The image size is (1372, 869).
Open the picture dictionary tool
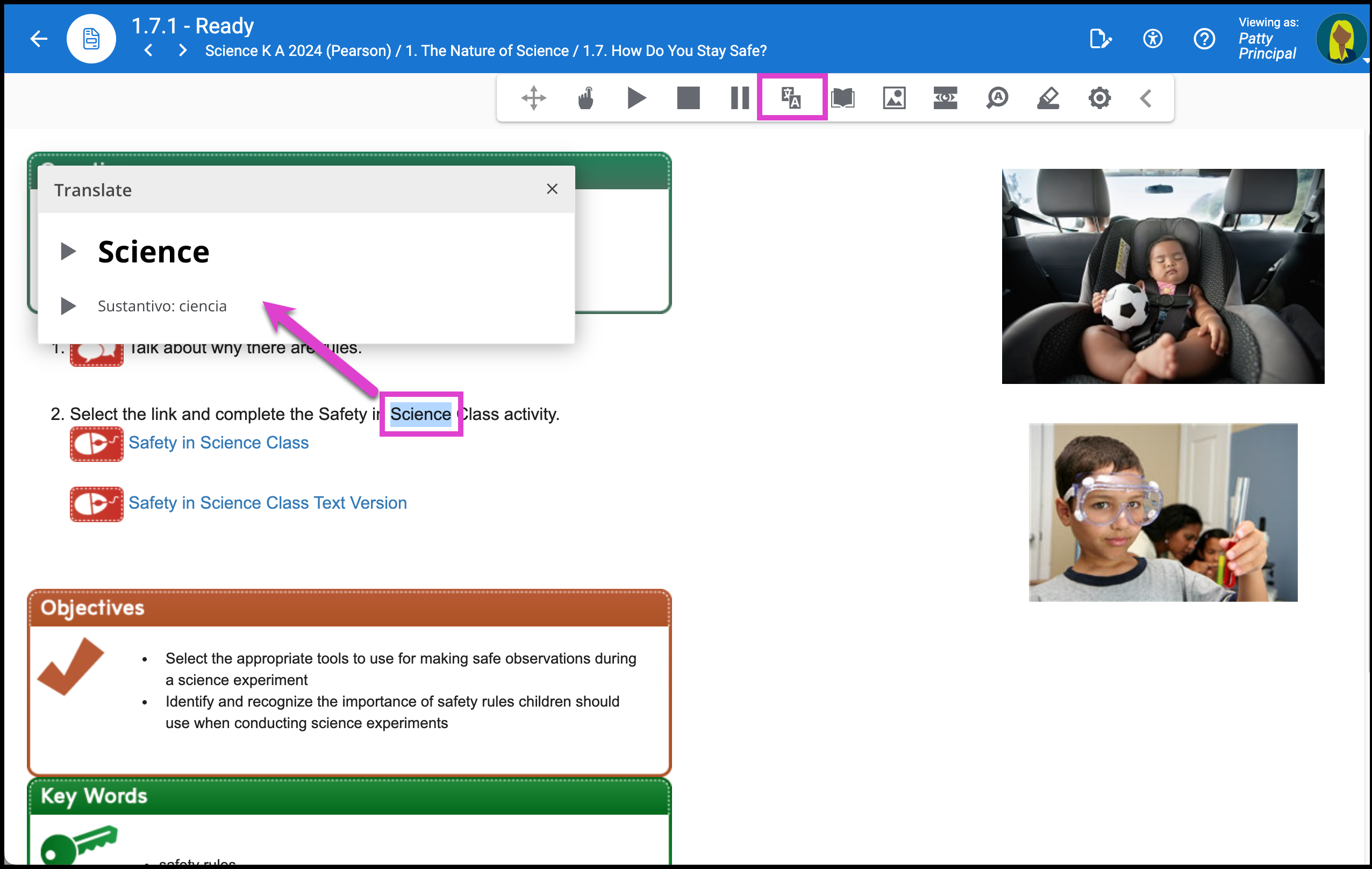894,98
